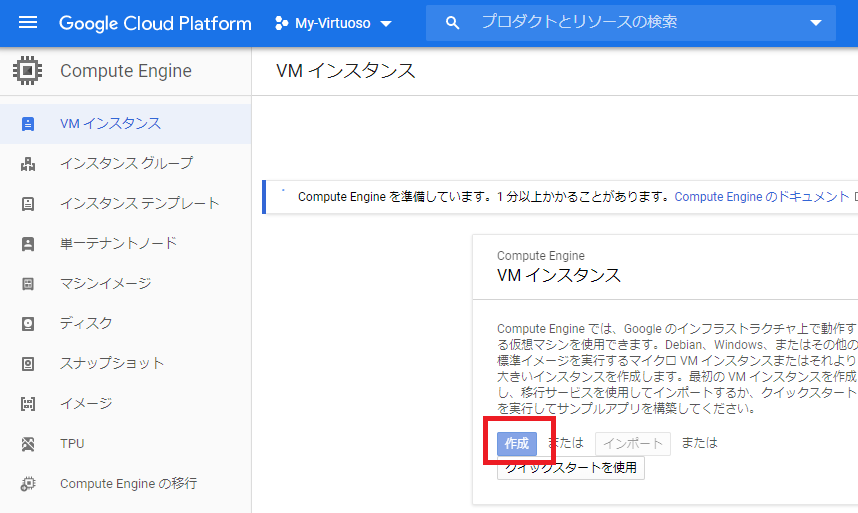Click the 作成 create button
858x513 pixels.
[517, 444]
